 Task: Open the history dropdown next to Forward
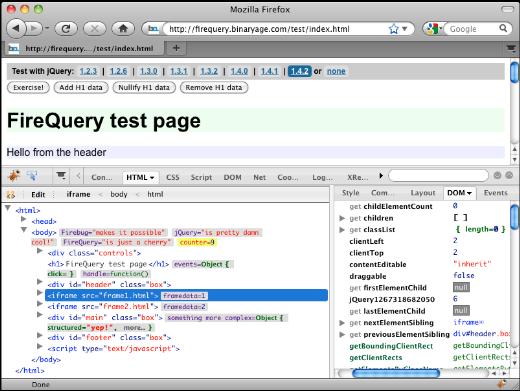[x=47, y=28]
